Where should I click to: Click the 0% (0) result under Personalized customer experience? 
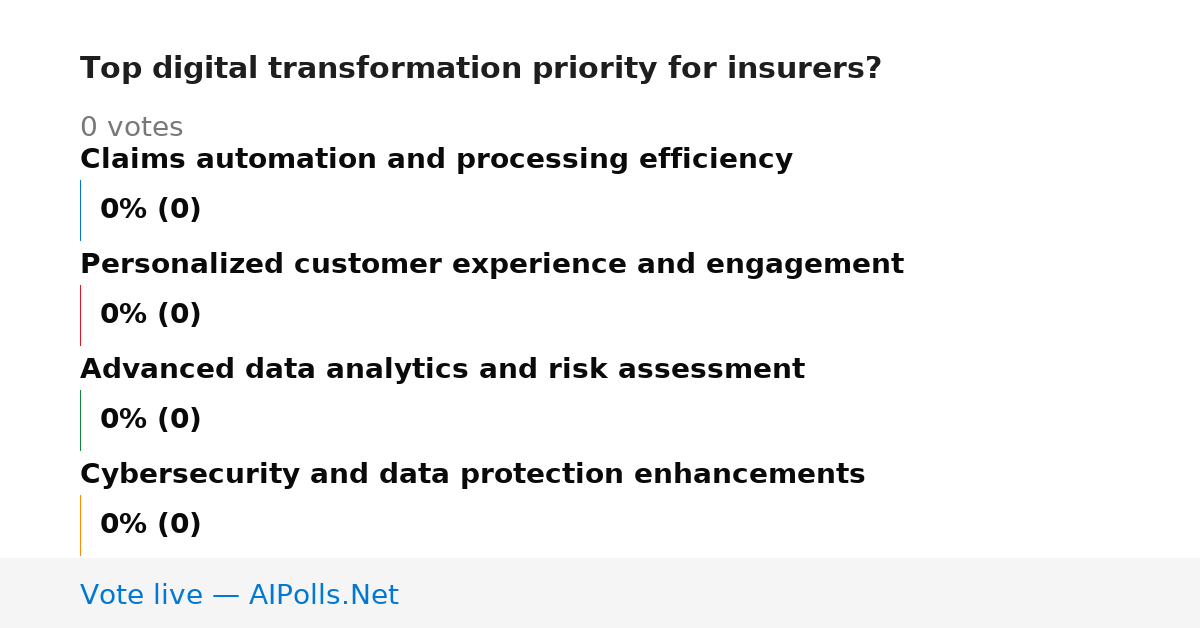click(x=151, y=315)
